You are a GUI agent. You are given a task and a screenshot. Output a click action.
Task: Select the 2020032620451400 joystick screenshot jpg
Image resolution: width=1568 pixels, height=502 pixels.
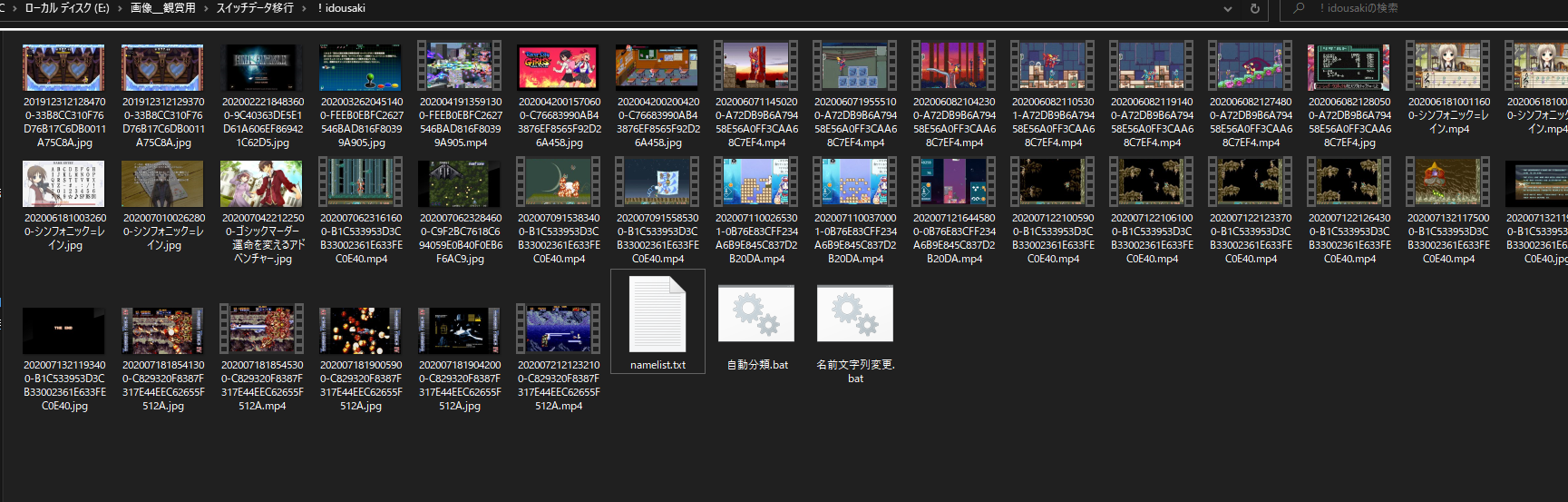point(361,67)
